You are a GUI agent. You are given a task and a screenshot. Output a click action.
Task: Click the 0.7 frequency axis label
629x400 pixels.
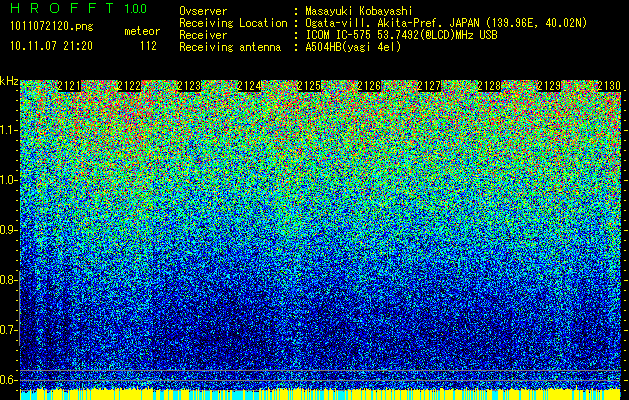click(x=8, y=330)
